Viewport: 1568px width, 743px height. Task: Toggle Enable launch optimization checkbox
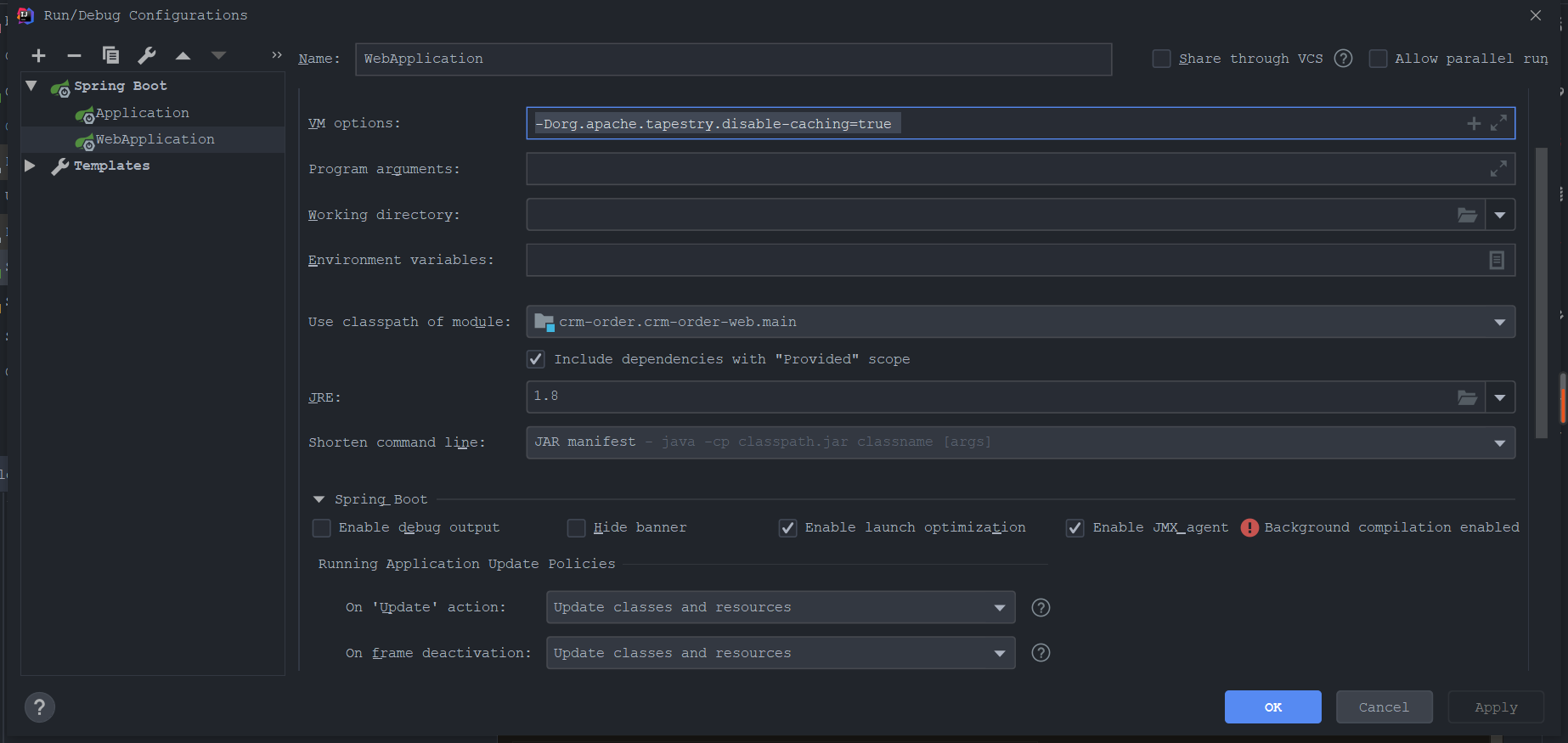(787, 528)
